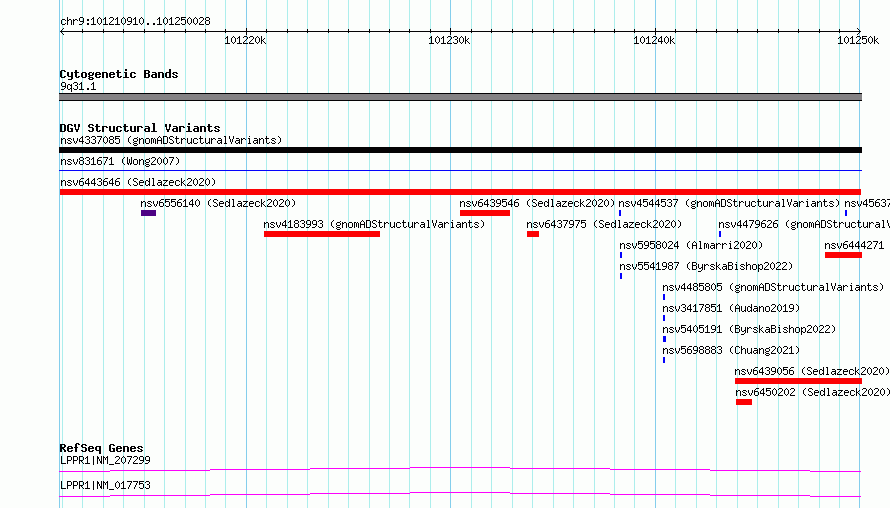Click the chr9:101210910..101250028 coordinates label
The image size is (890, 508).
coord(135,22)
